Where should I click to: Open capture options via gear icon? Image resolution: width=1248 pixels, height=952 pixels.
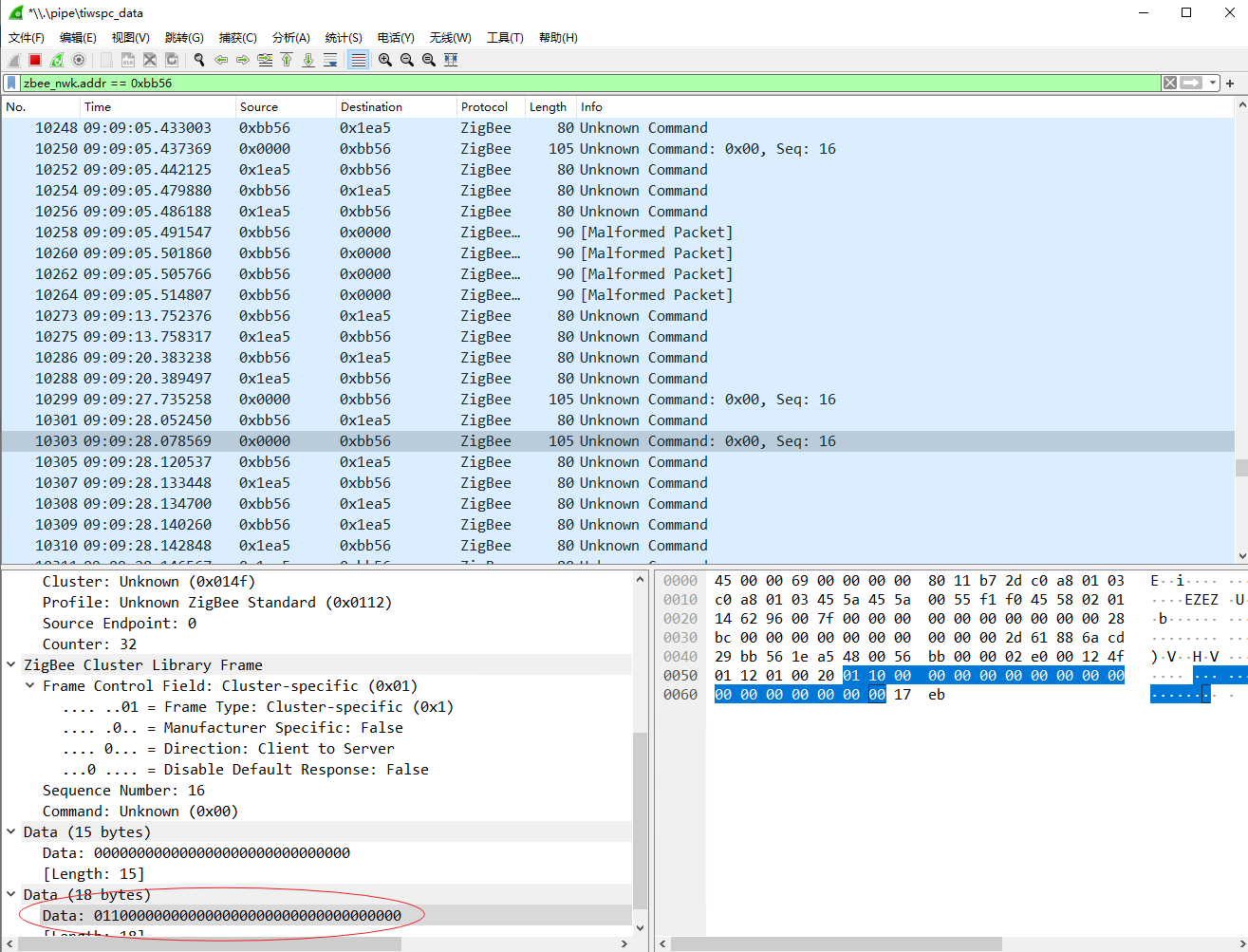point(79,59)
